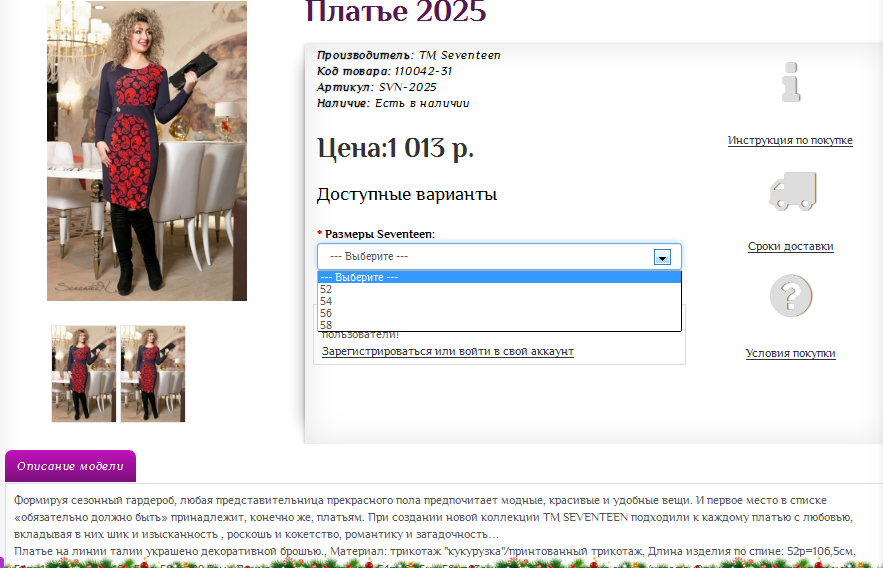Select the '--- Выберите ---' option in list
This screenshot has height=568, width=883.
[x=499, y=277]
